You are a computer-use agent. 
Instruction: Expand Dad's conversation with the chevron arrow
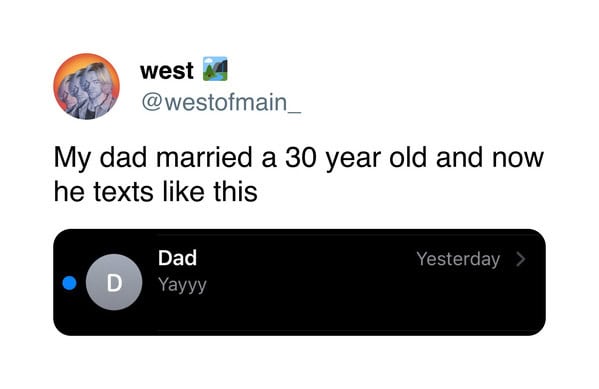520,259
